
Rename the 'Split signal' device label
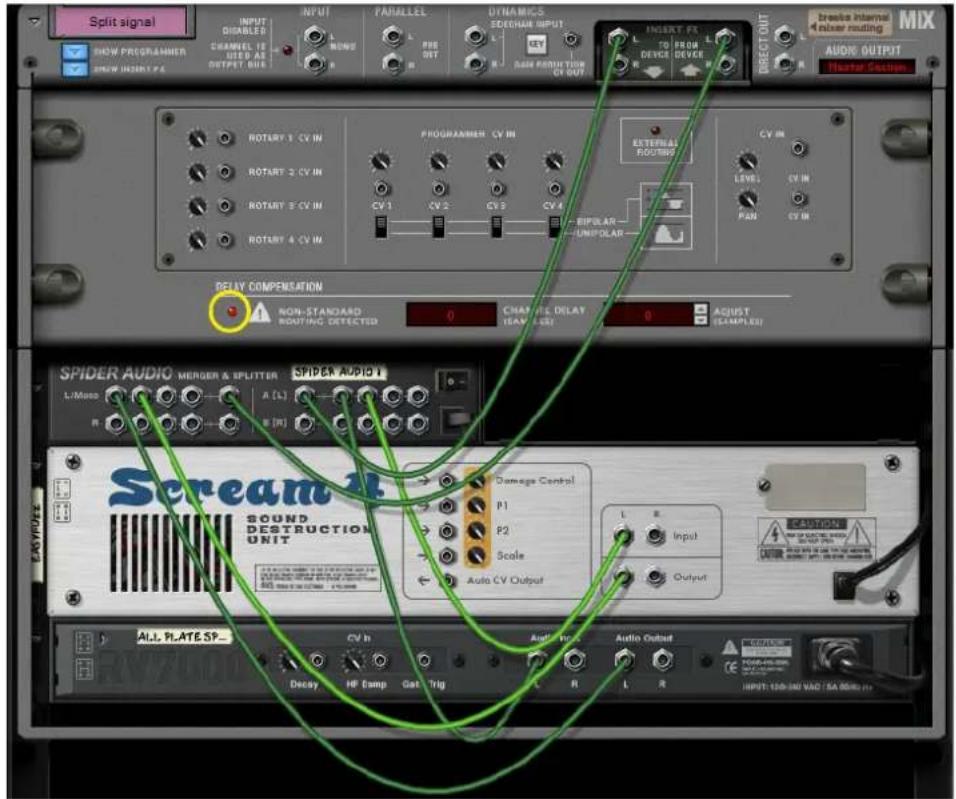[122, 22]
